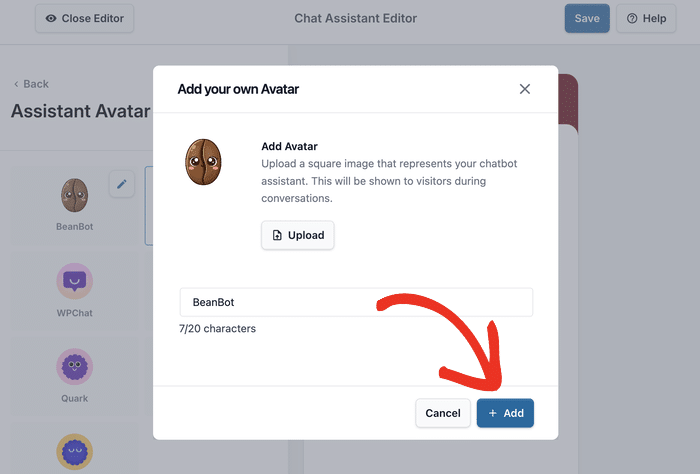The width and height of the screenshot is (700, 474).
Task: Click the Chat Assistant Editor title
Action: tap(356, 18)
